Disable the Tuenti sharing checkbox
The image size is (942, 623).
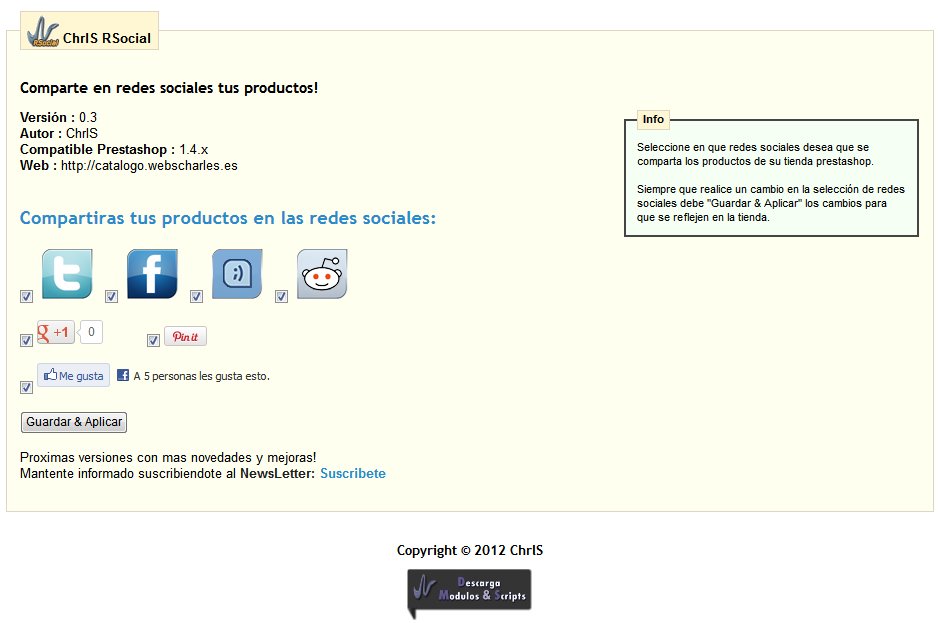(196, 296)
